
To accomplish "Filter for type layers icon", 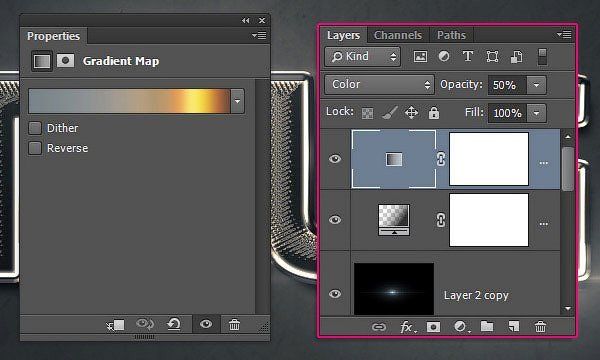I will 468,57.
